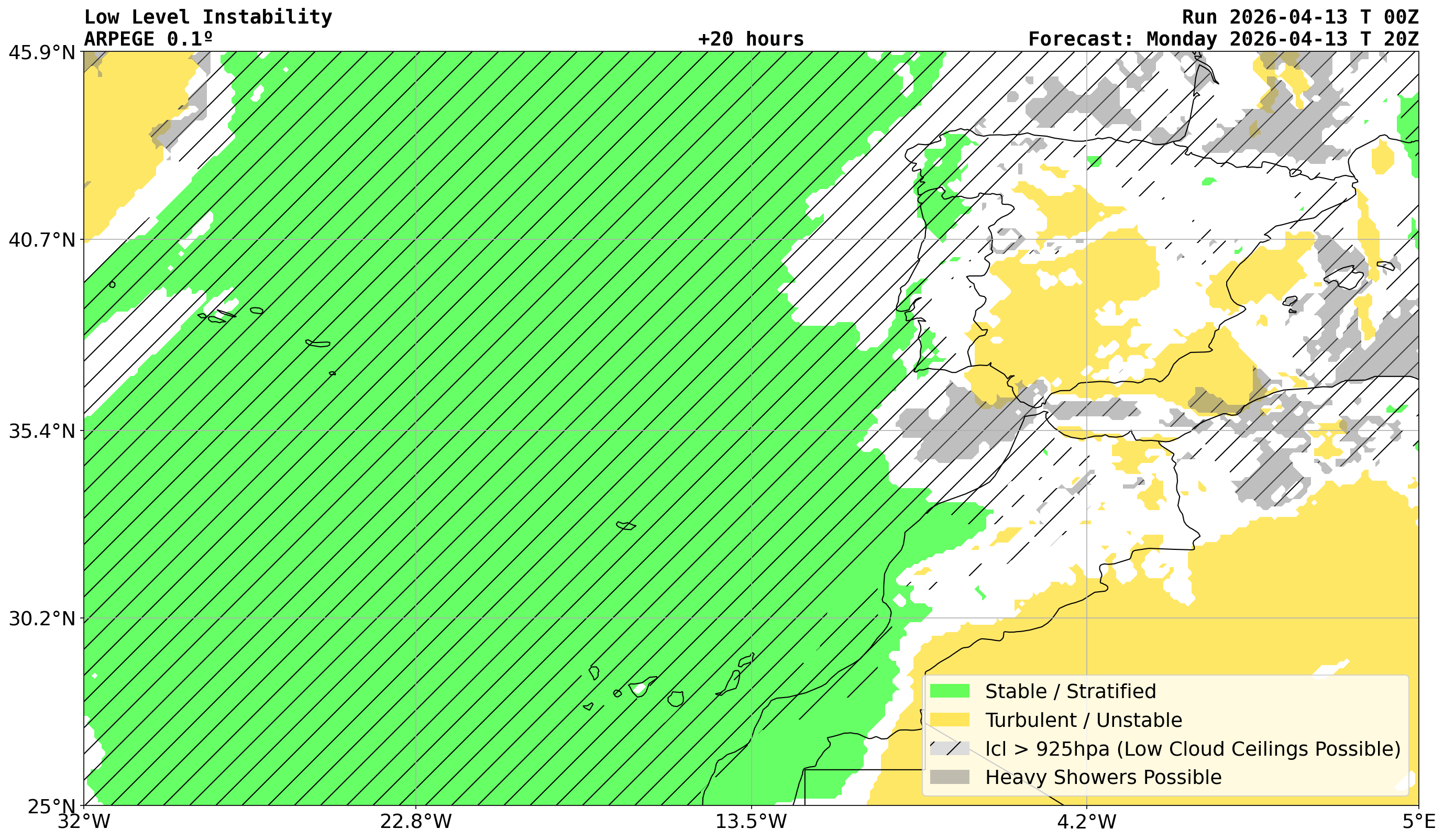Click the hatched lcl > 925hpa legend swatch

click(949, 748)
